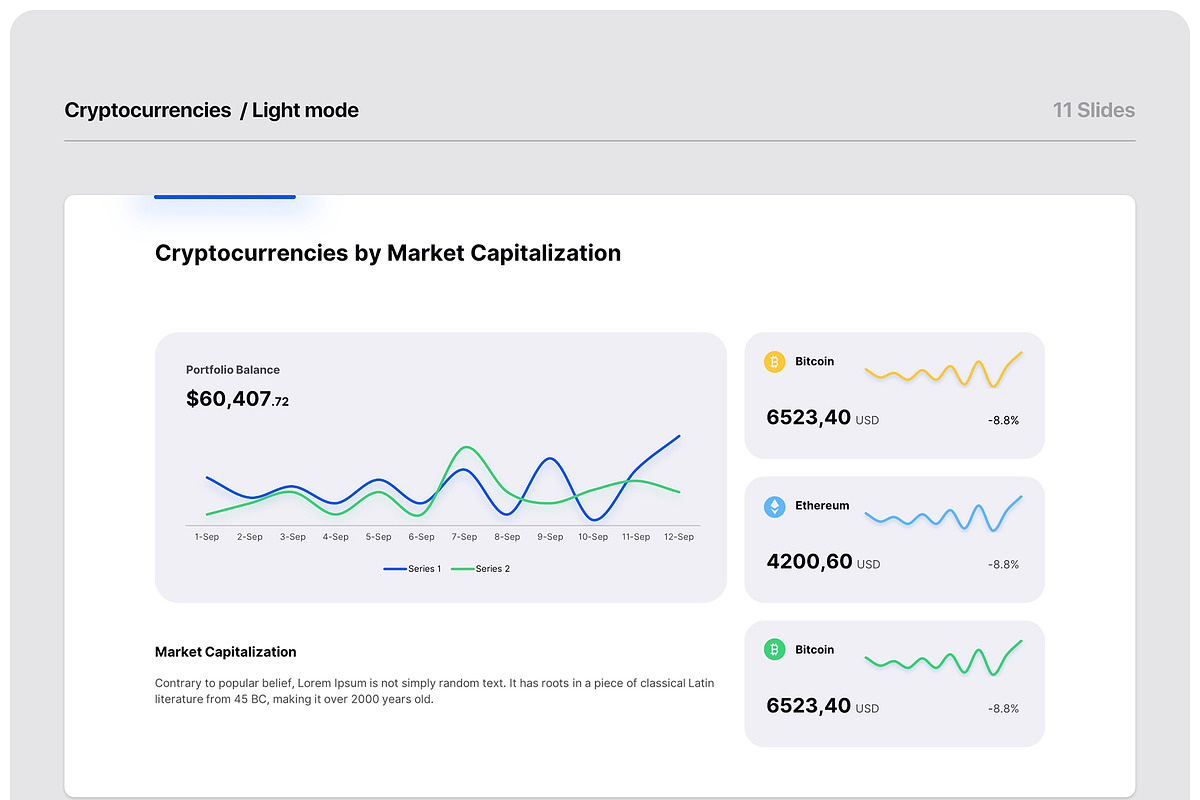1200x800 pixels.
Task: Select the $60,407.72 balance value
Action: 238,399
